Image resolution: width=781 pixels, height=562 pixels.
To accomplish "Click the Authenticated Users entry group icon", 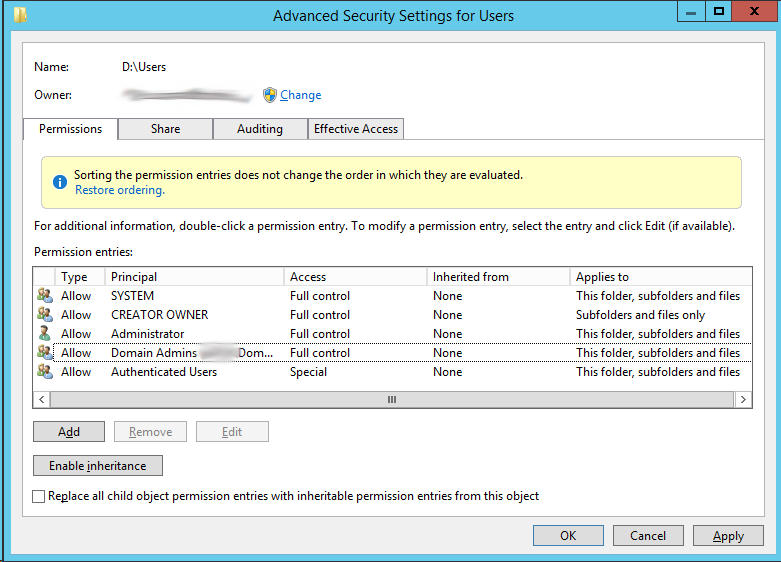I will [45, 371].
